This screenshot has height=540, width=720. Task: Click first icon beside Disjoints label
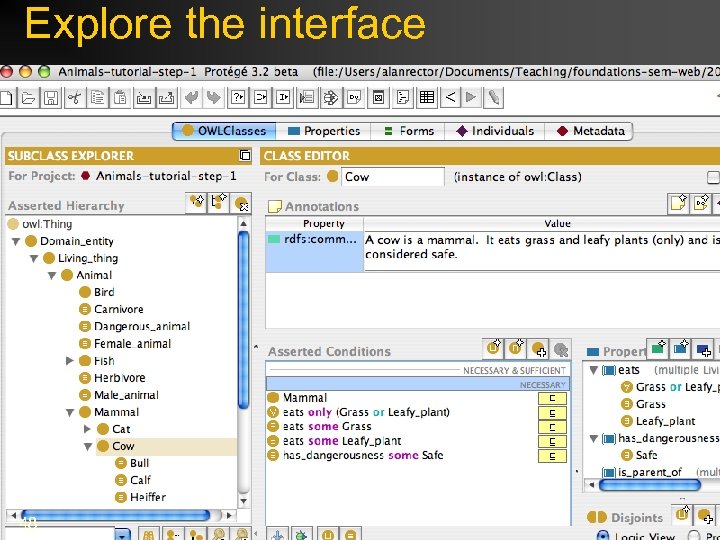click(x=682, y=514)
